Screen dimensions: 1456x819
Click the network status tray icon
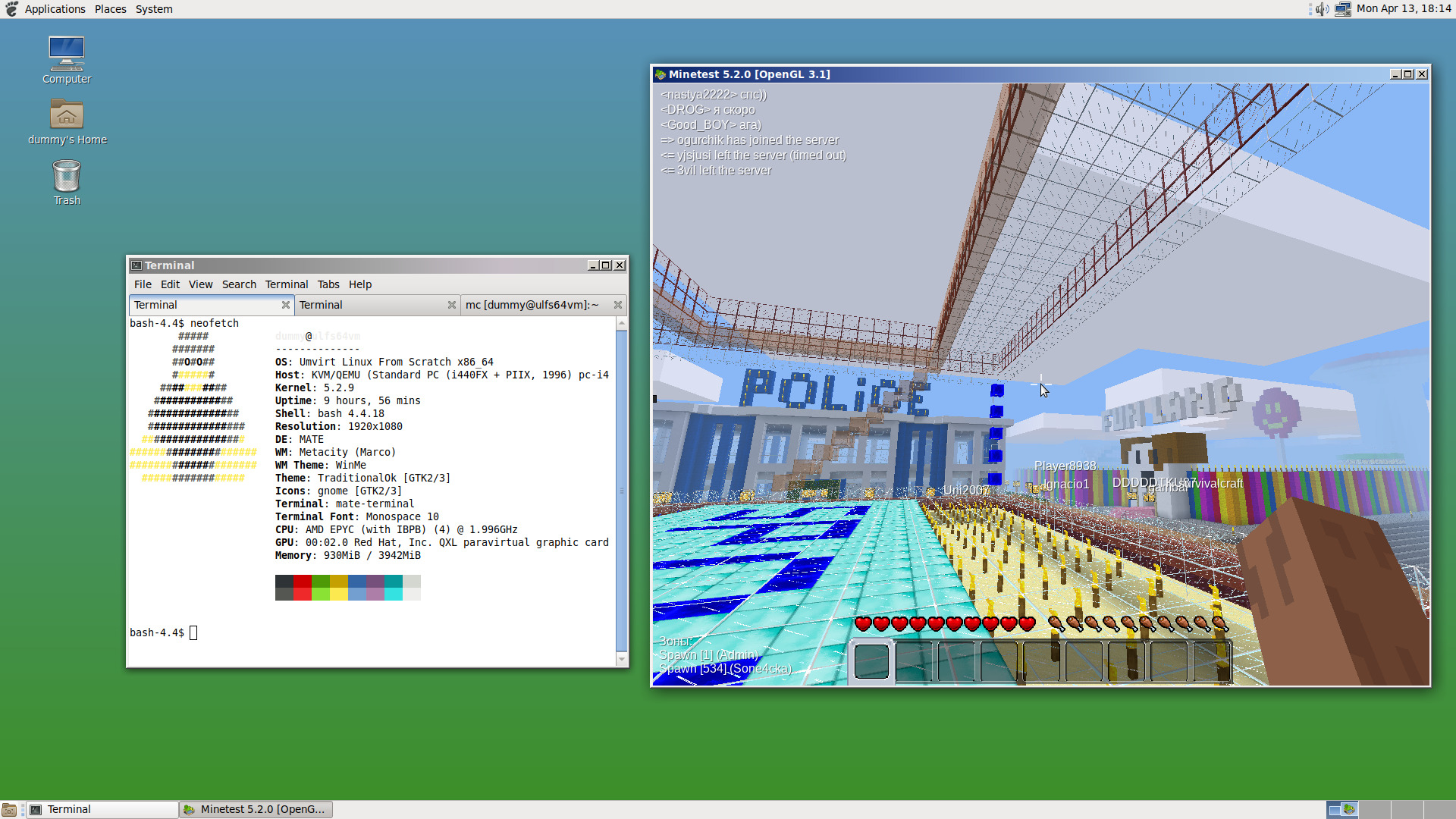point(1342,9)
